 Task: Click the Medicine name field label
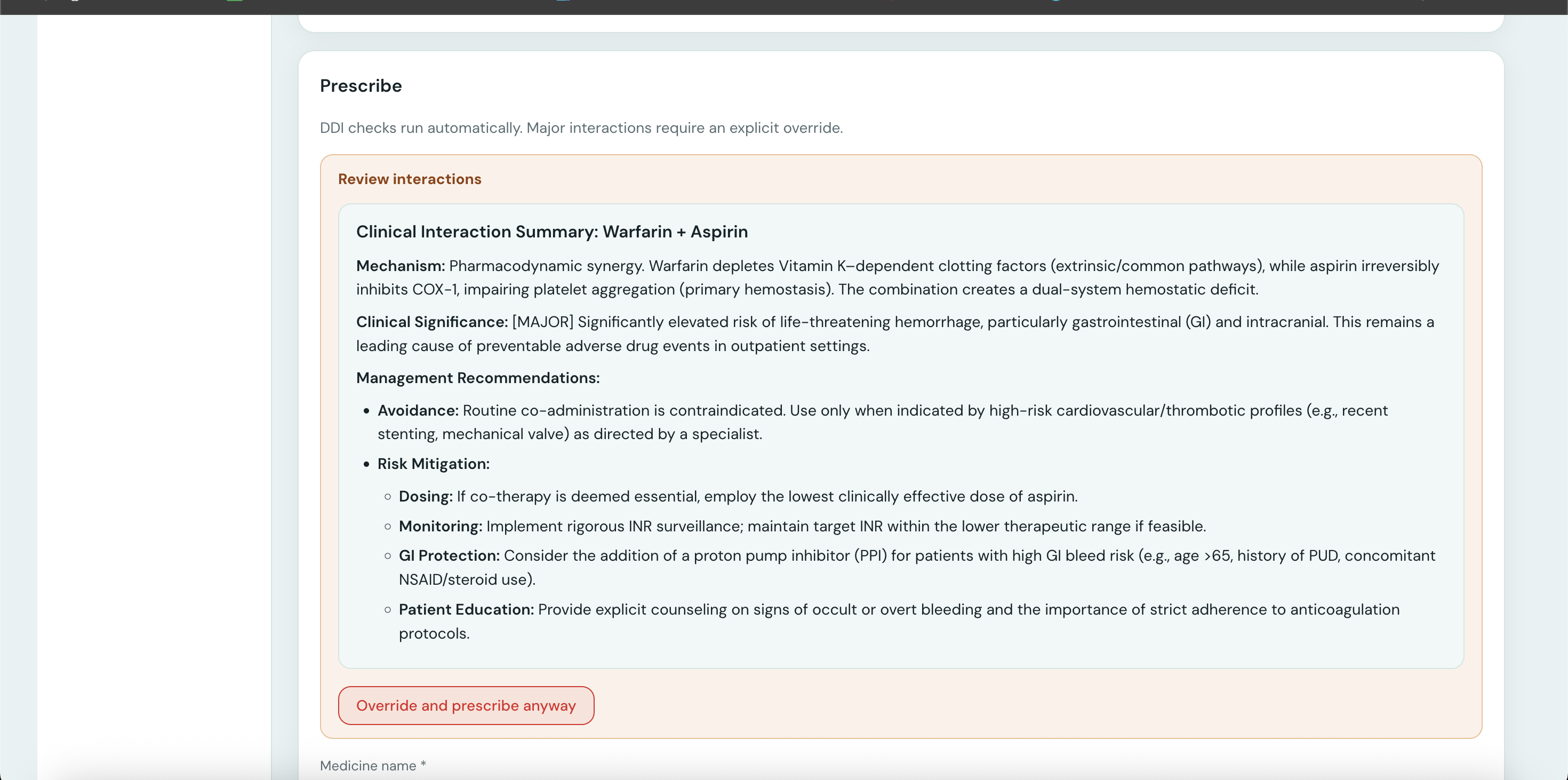click(x=372, y=766)
